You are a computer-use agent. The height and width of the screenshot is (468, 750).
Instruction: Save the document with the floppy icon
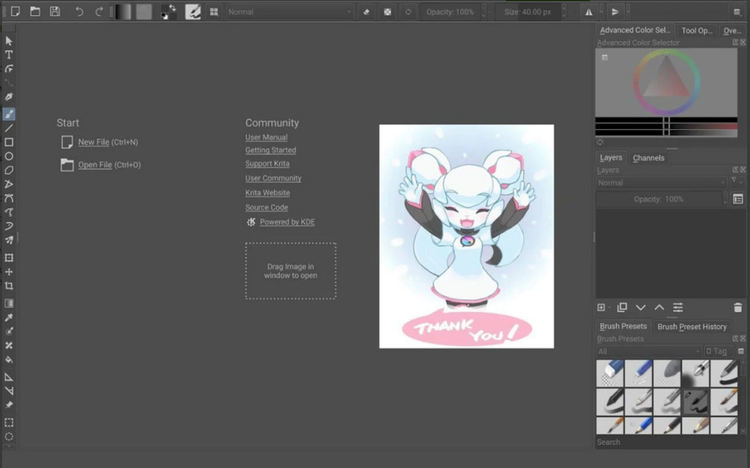(x=55, y=11)
